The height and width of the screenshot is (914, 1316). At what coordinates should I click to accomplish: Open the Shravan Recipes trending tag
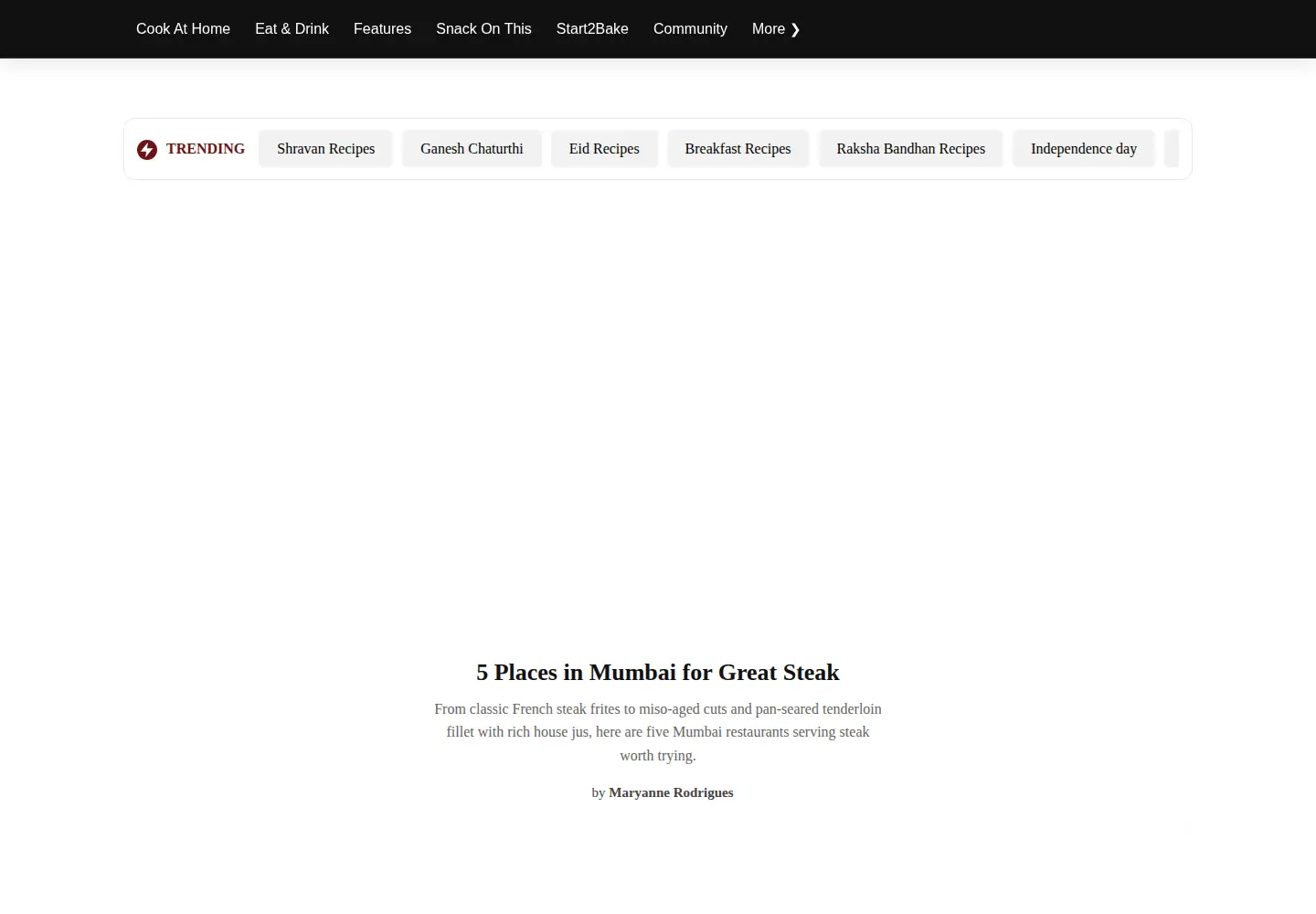326,149
